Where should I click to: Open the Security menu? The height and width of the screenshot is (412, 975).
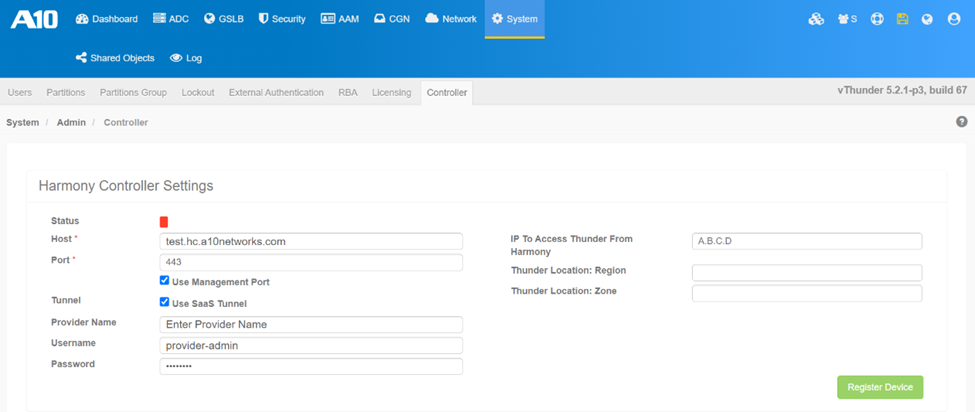[x=282, y=19]
